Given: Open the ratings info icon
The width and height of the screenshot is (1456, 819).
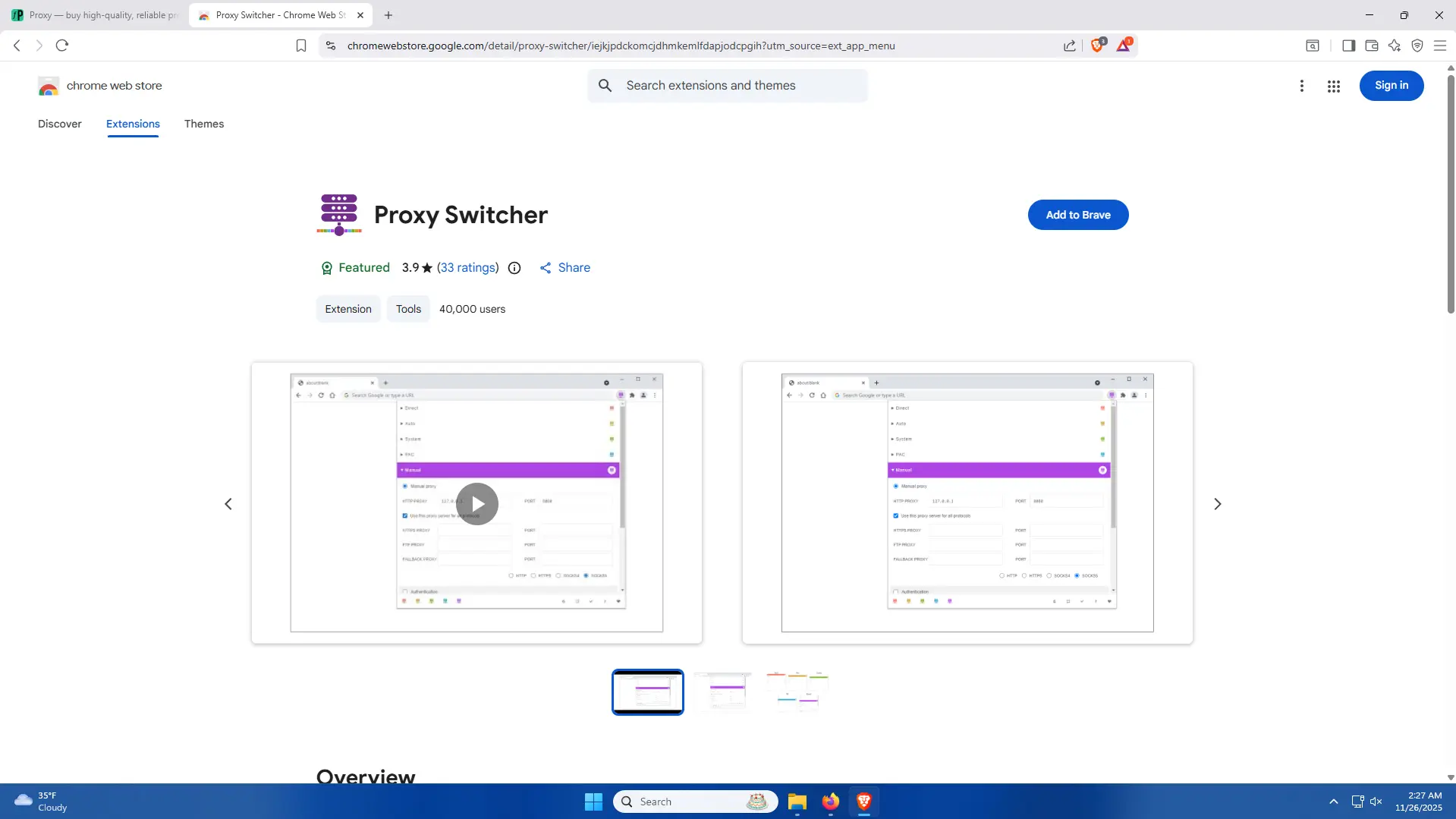Looking at the screenshot, I should pyautogui.click(x=514, y=268).
